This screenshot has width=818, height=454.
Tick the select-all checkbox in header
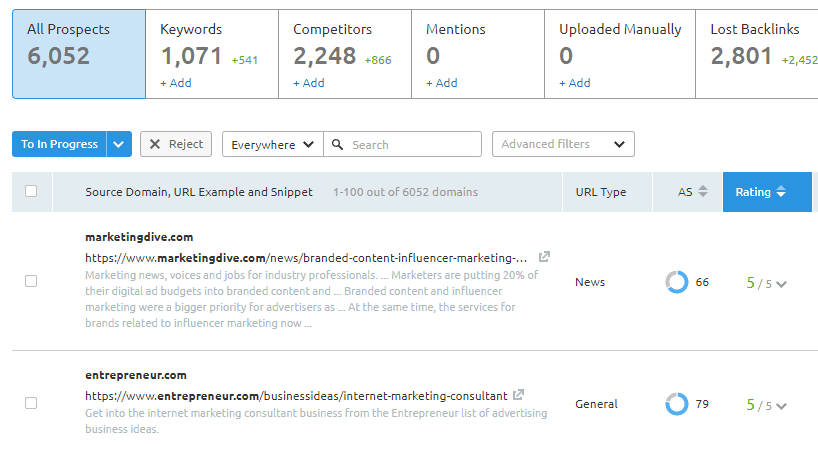(31, 191)
